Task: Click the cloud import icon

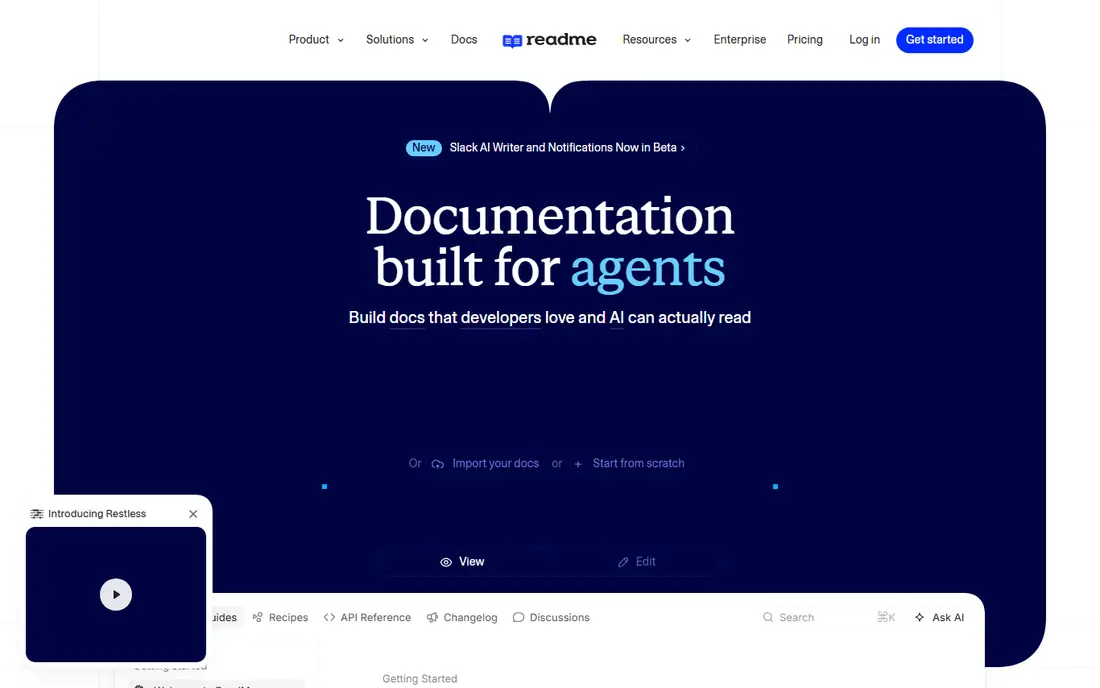Action: [438, 464]
